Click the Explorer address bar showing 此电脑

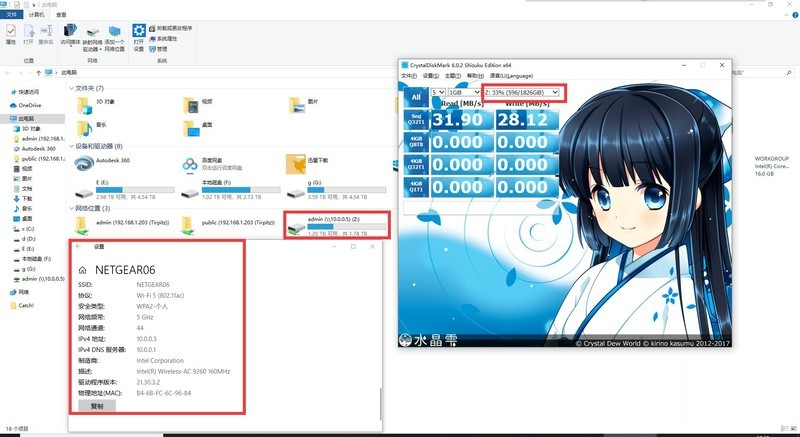coord(69,73)
